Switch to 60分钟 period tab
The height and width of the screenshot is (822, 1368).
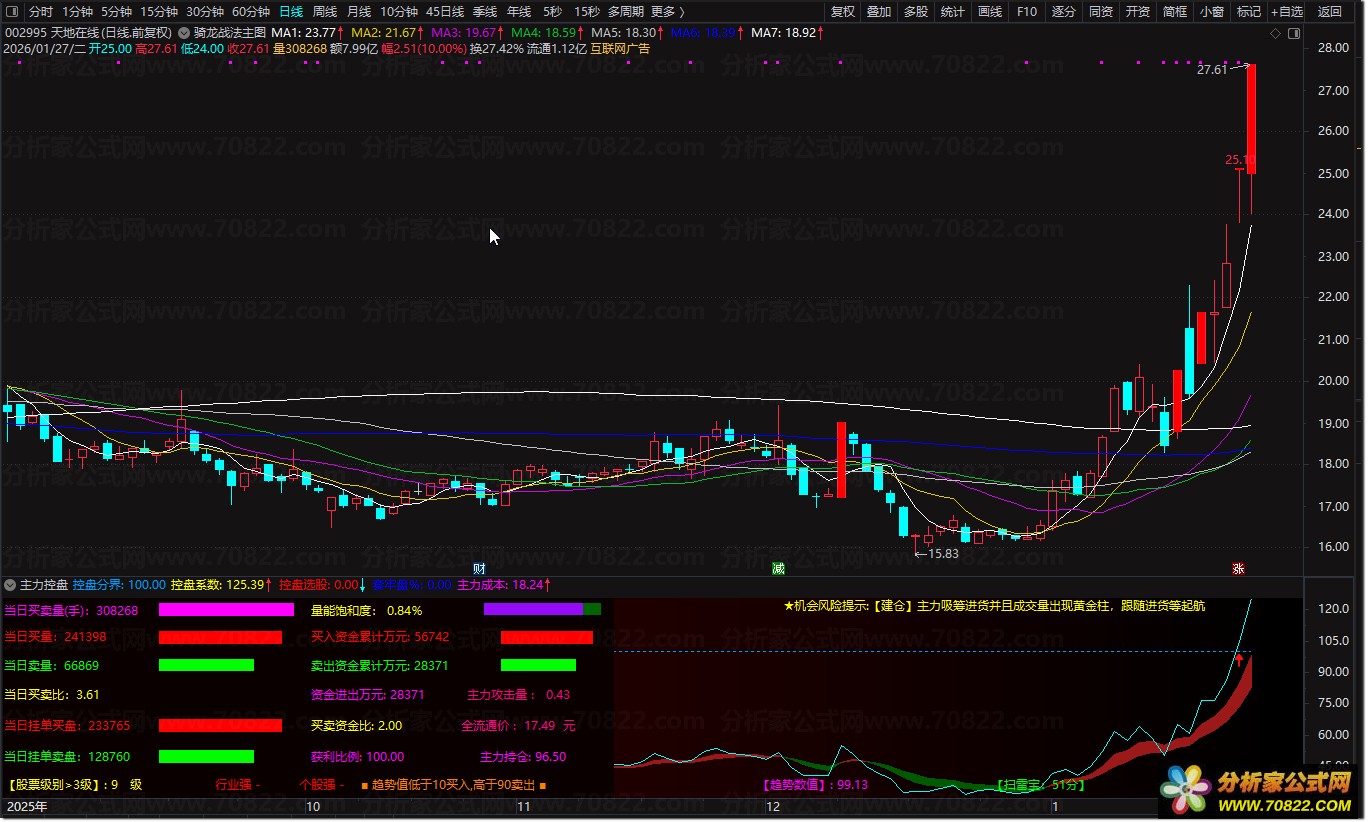(251, 12)
